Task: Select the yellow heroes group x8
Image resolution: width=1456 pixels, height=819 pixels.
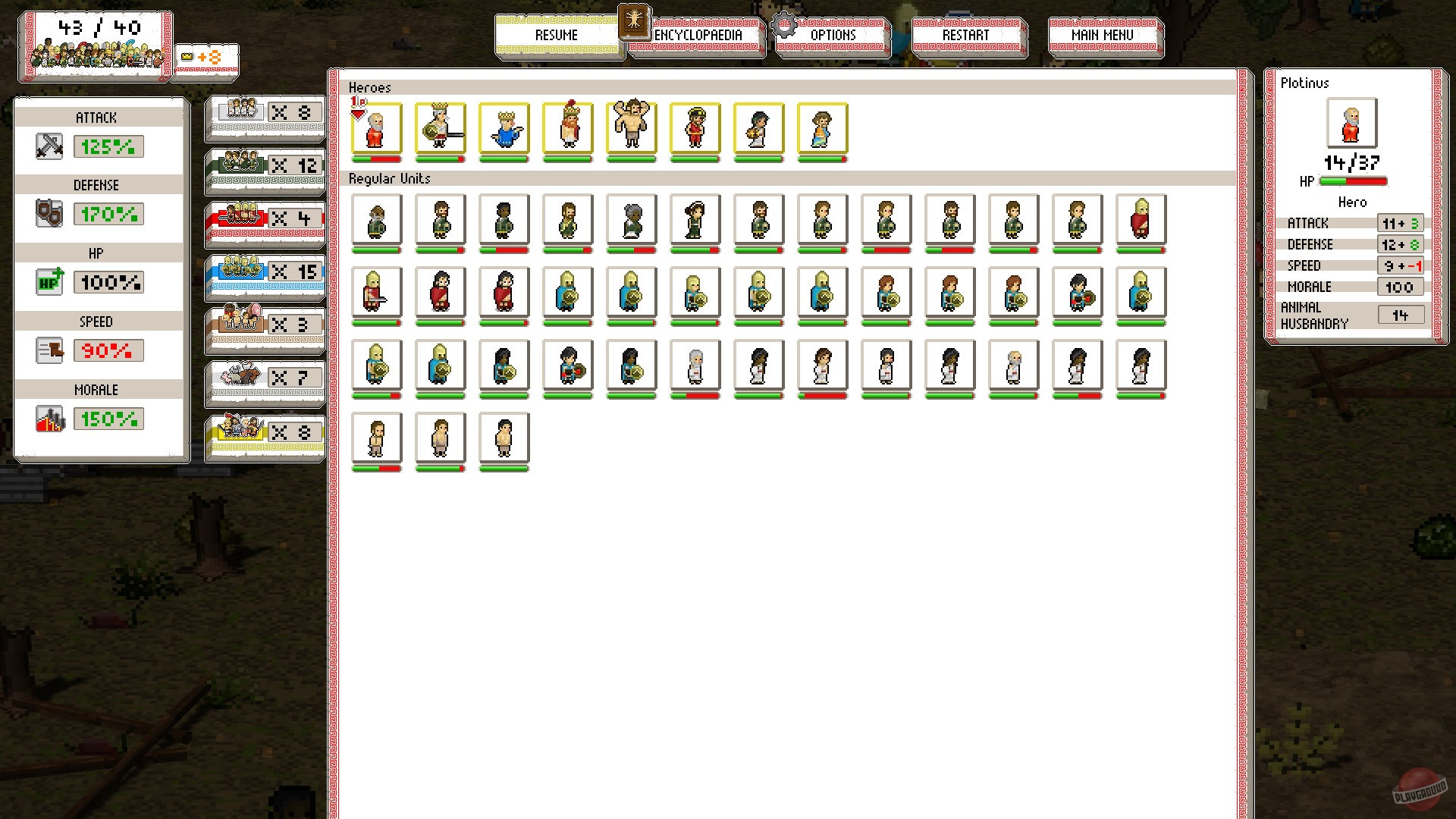Action: (265, 431)
